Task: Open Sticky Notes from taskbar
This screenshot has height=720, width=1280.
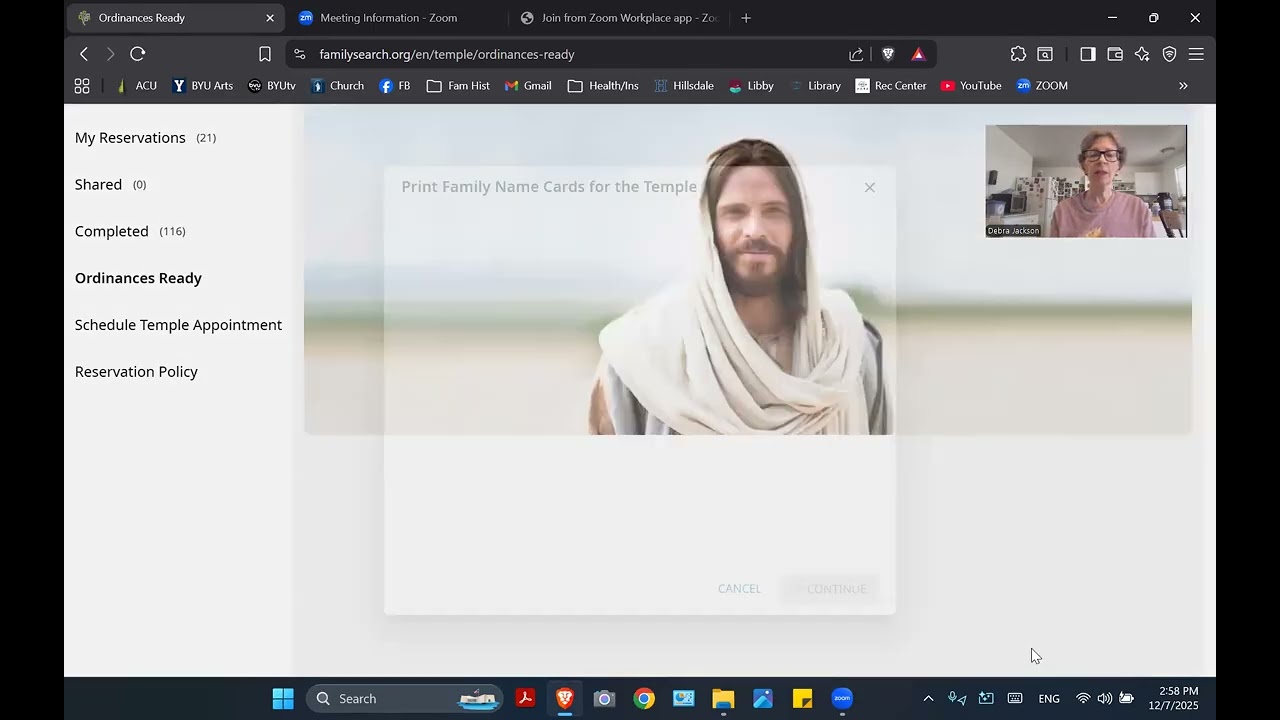Action: coord(802,699)
